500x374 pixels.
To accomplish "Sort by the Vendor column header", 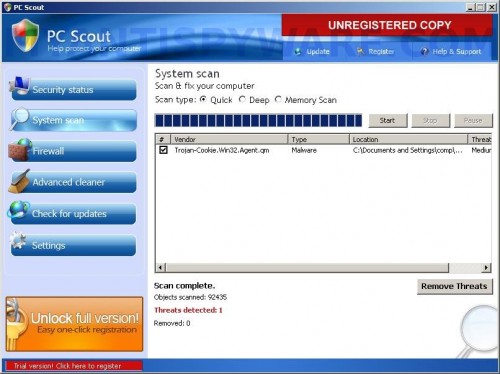I will (229, 139).
